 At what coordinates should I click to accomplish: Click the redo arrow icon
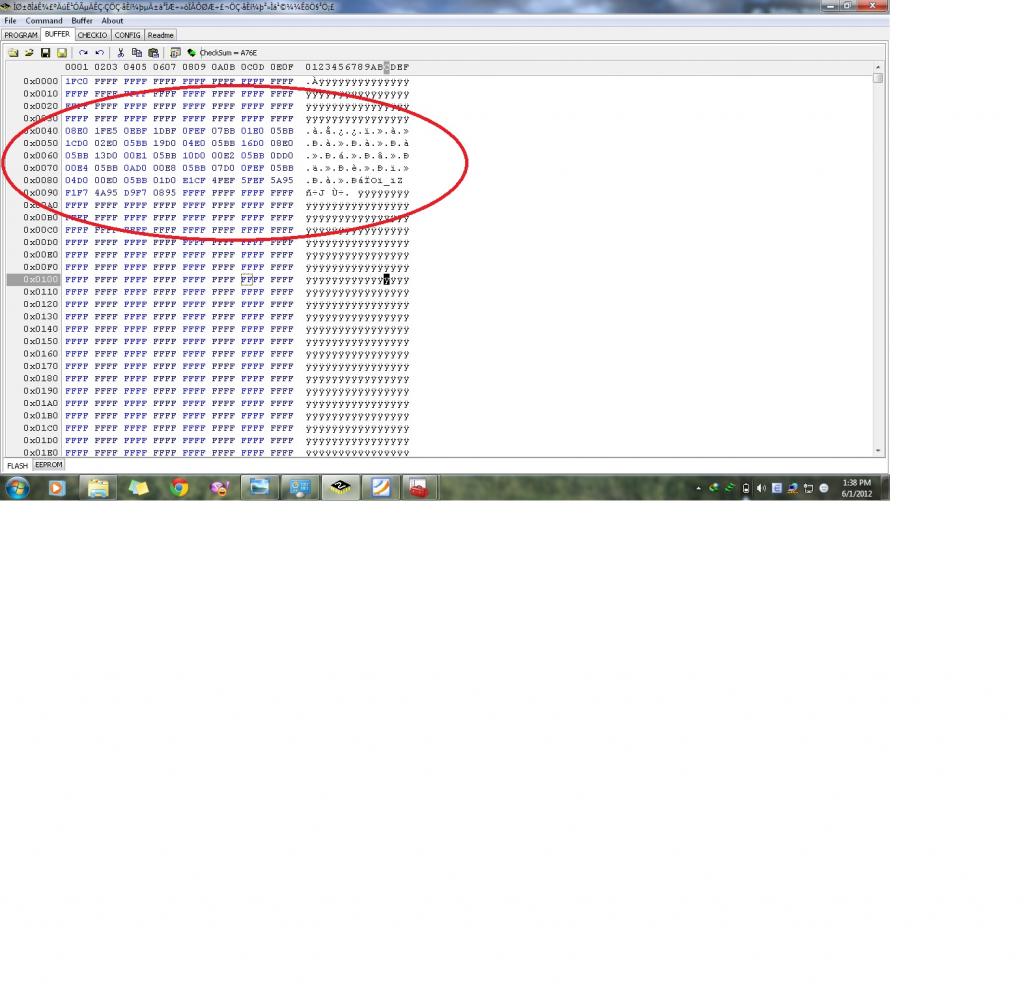pos(83,53)
